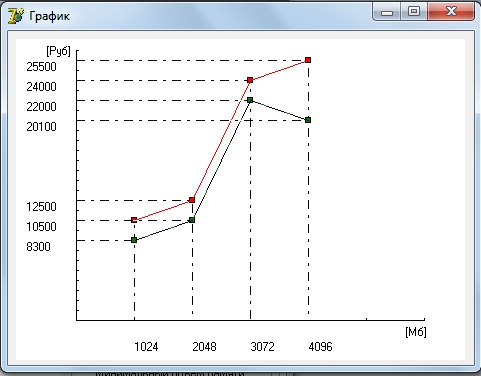
Task: Click the red data point at 12500
Action: (192, 200)
